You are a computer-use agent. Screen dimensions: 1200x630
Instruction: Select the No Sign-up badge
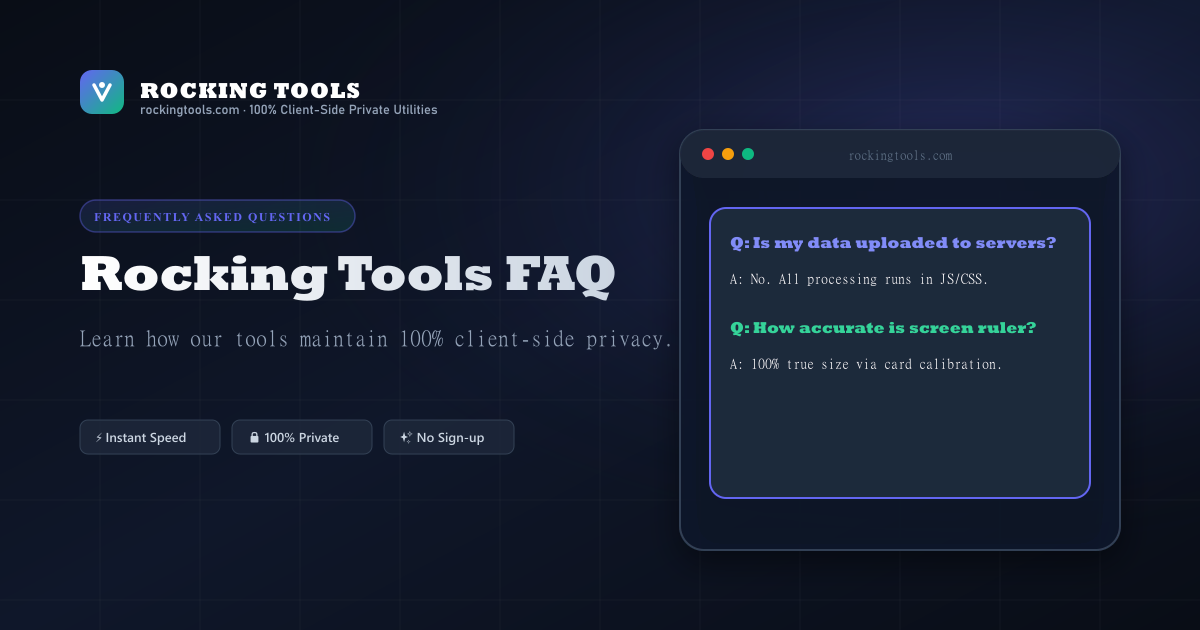(x=449, y=437)
